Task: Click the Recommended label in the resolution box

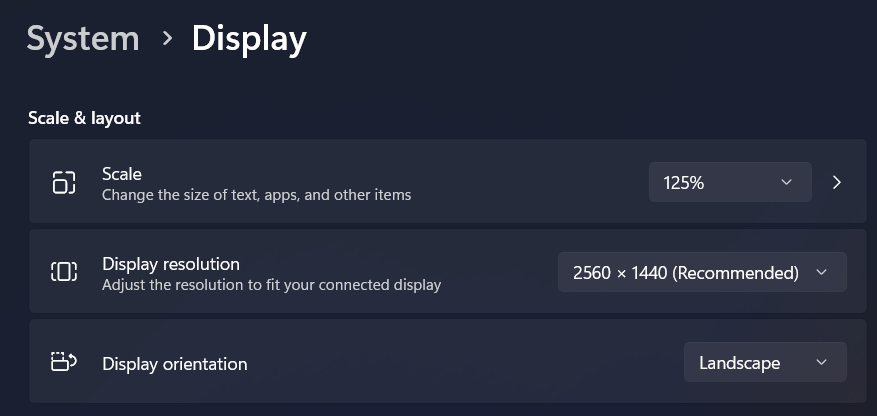Action: click(x=735, y=273)
